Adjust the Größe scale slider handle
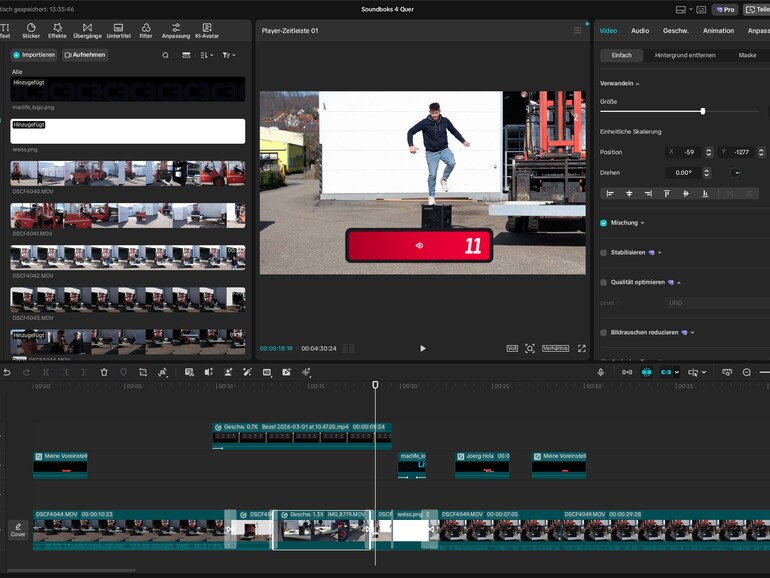Screen dimensions: 770x578 point(703,111)
